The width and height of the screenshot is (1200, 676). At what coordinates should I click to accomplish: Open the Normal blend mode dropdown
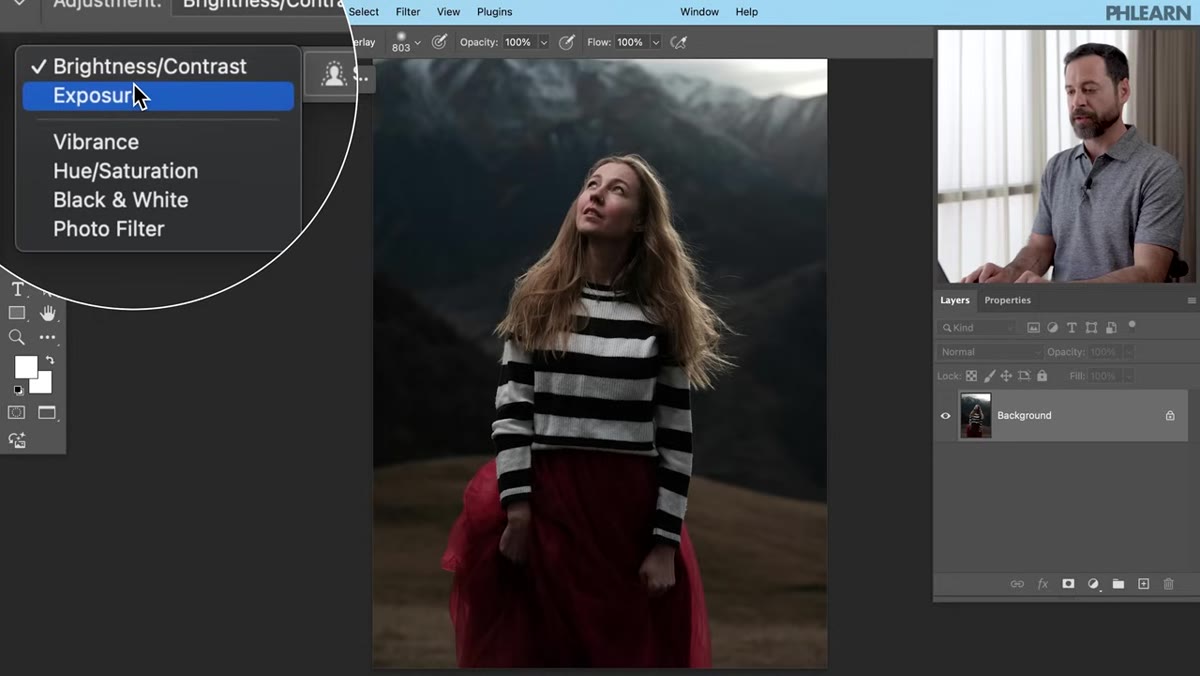(x=989, y=352)
